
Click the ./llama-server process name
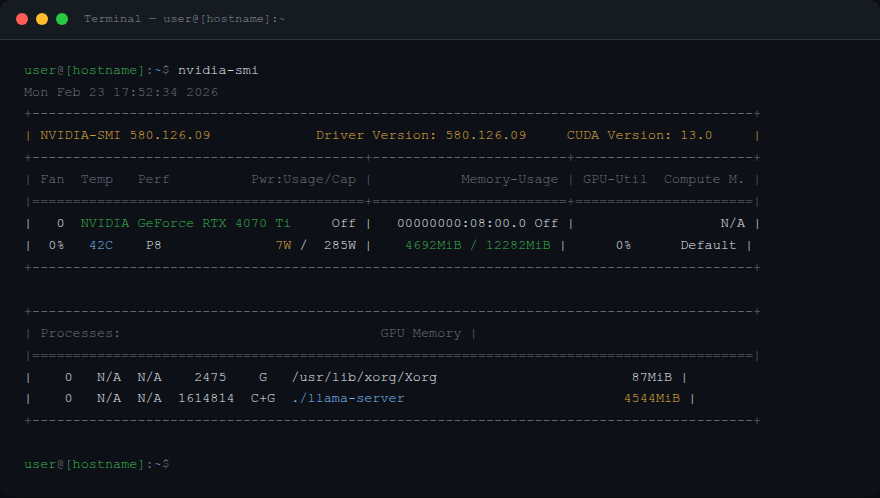[348, 399]
